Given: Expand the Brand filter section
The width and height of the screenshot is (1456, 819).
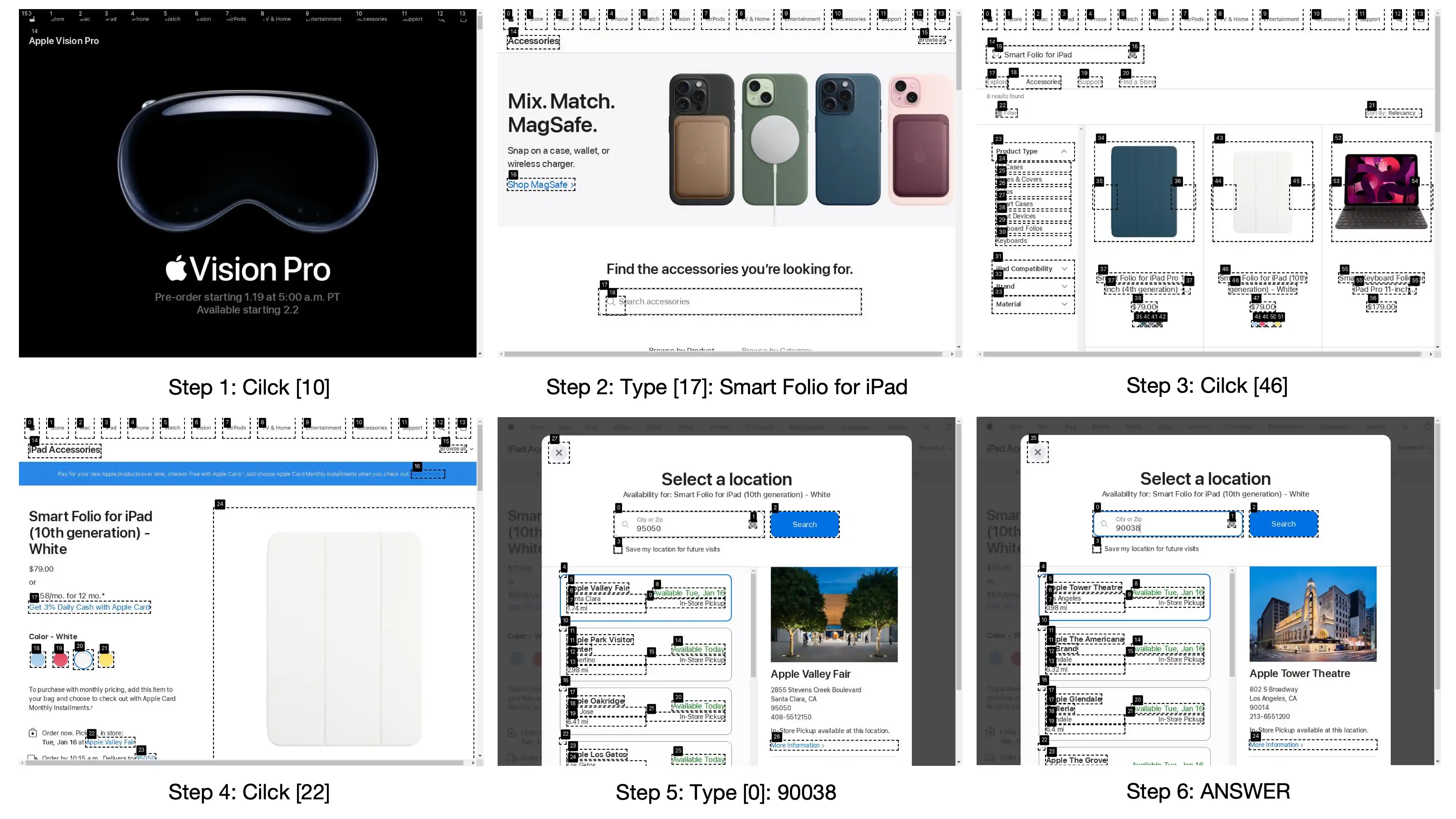Looking at the screenshot, I should [1033, 286].
